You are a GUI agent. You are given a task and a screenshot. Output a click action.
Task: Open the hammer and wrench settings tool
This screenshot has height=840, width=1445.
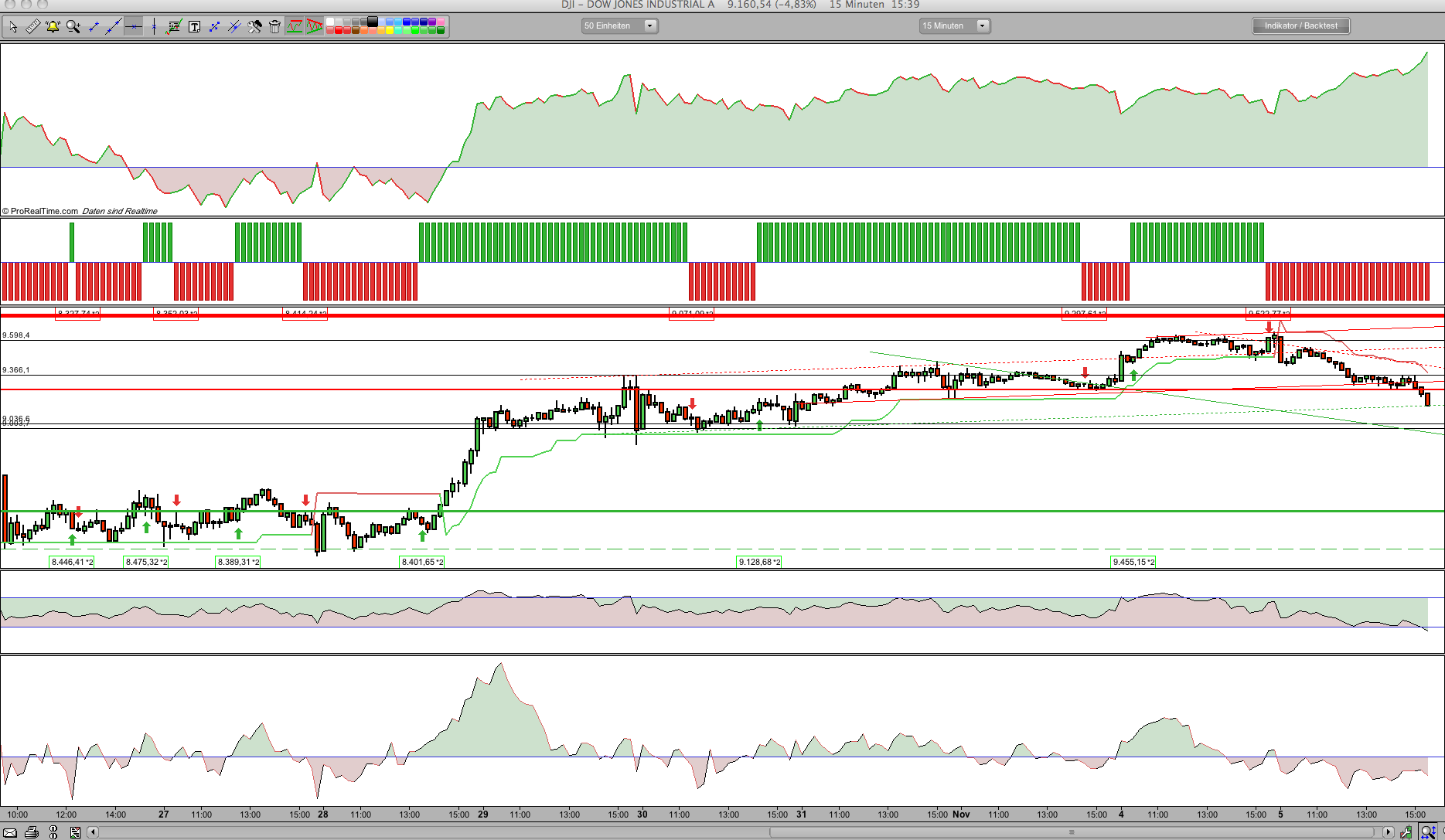pyautogui.click(x=254, y=27)
